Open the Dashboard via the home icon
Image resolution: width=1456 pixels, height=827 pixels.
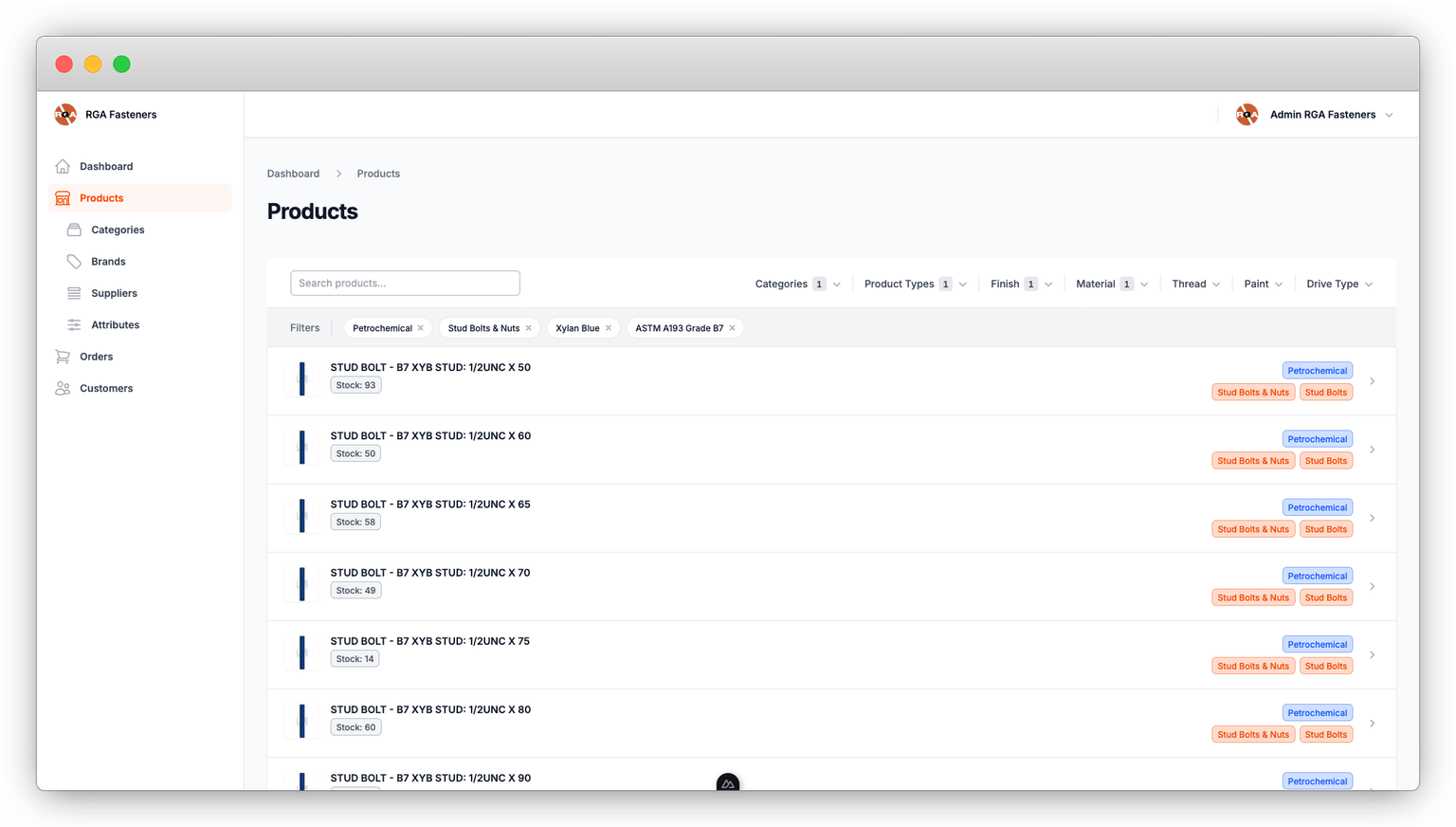63,166
